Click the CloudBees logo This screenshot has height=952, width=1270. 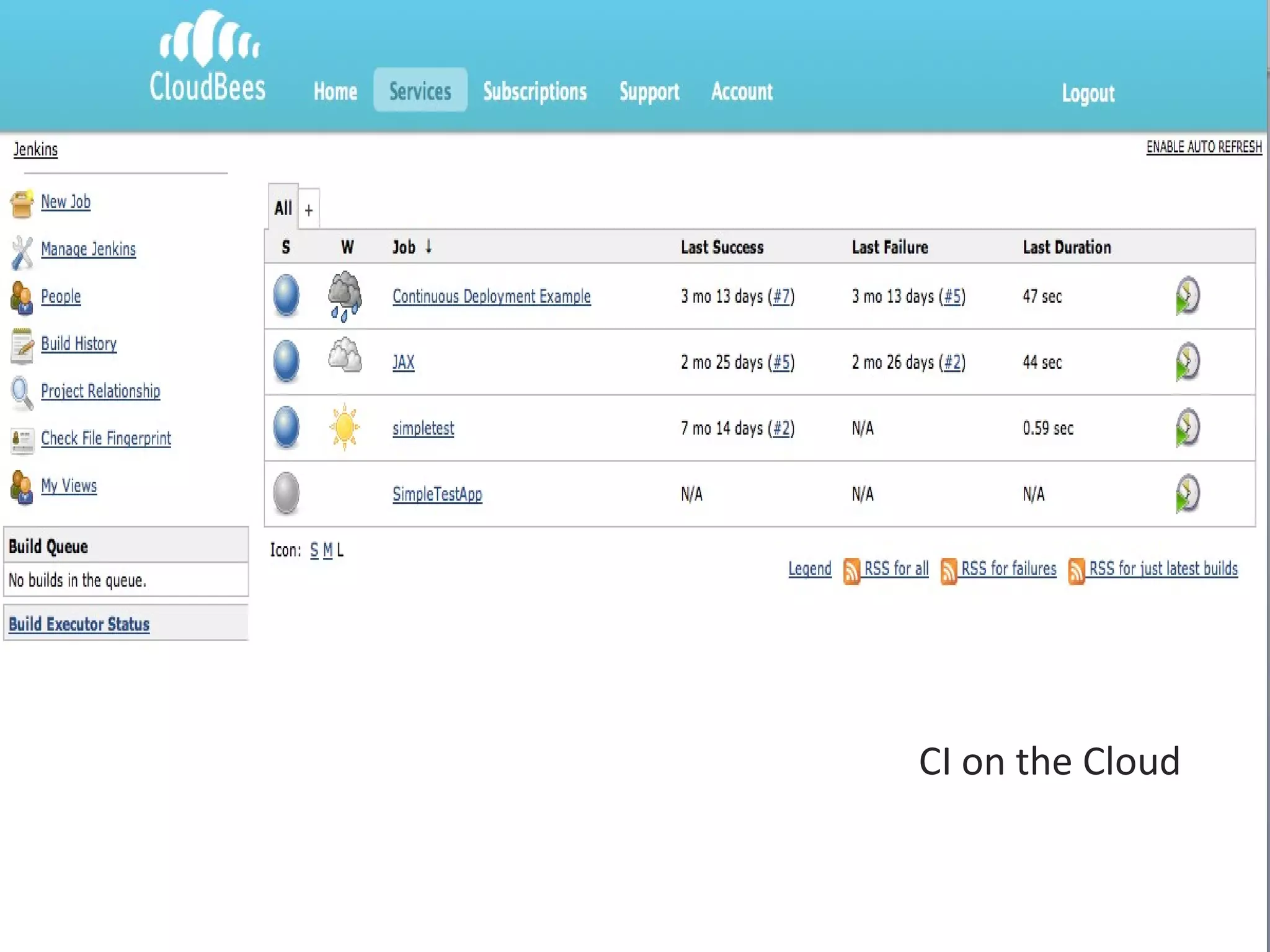pos(208,56)
